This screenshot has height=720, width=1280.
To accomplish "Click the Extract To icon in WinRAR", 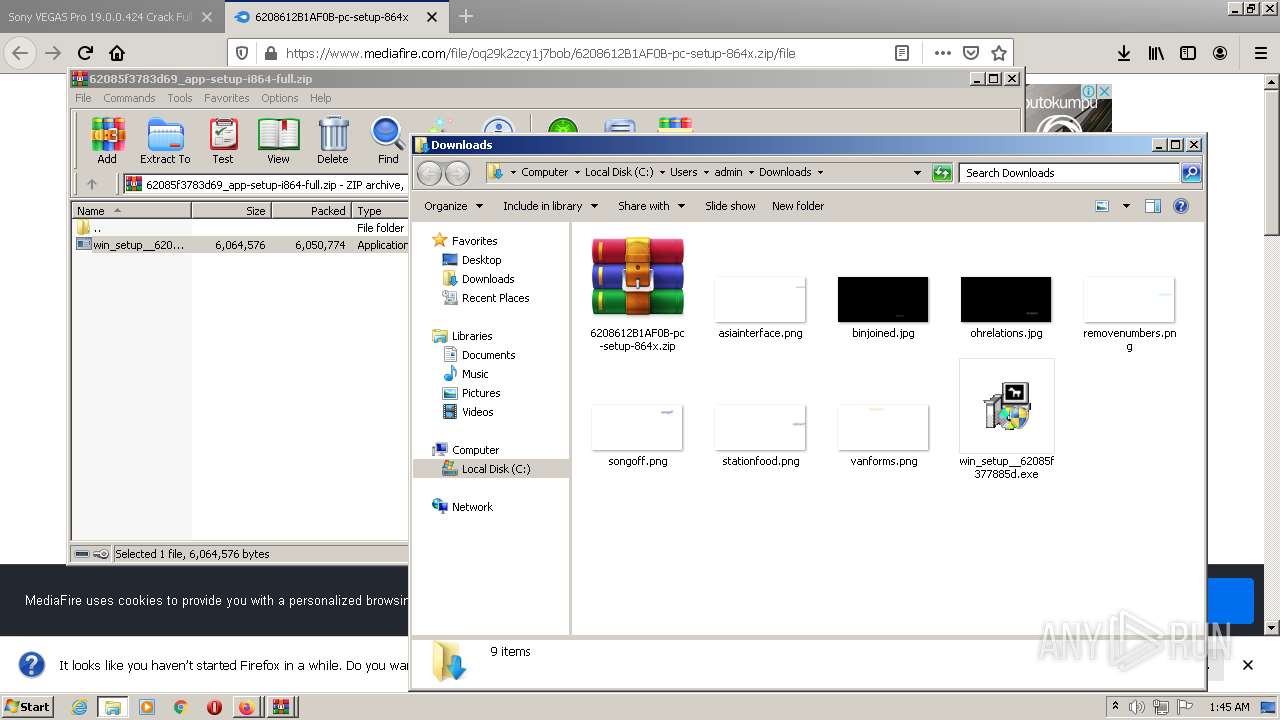I will tap(165, 140).
